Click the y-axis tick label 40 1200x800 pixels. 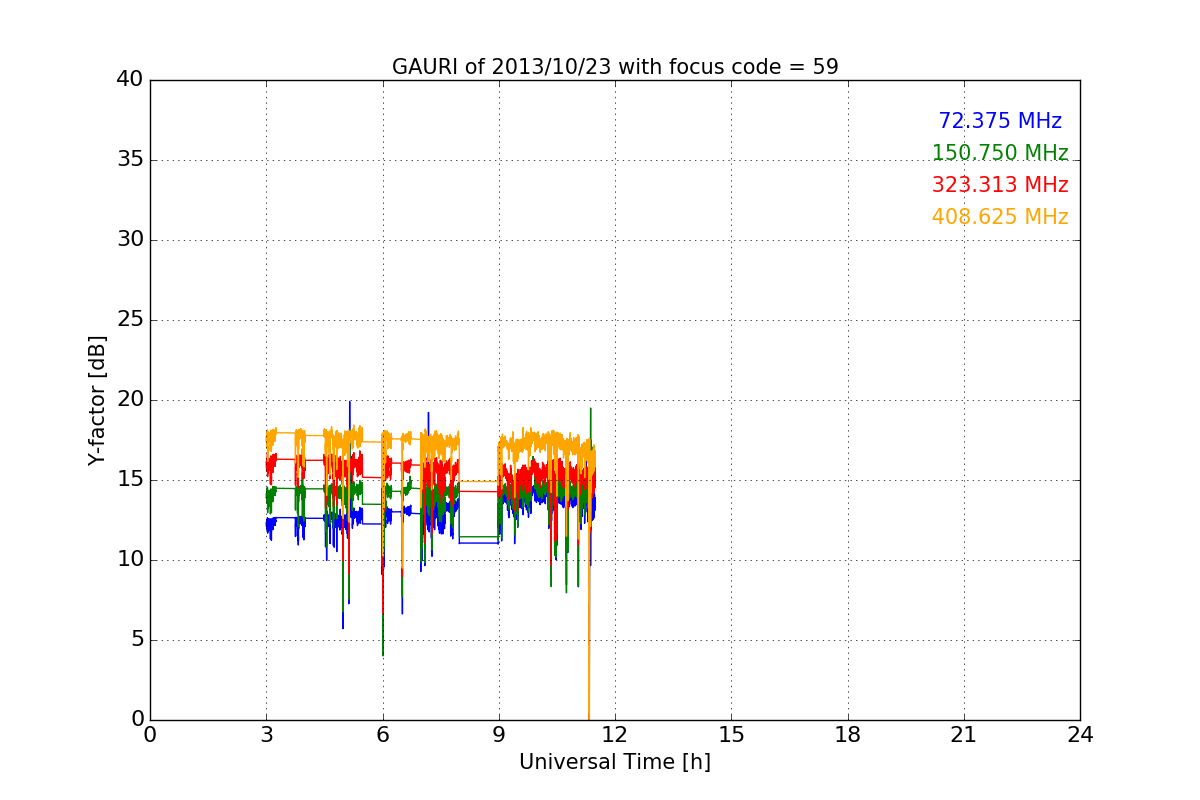click(x=130, y=80)
